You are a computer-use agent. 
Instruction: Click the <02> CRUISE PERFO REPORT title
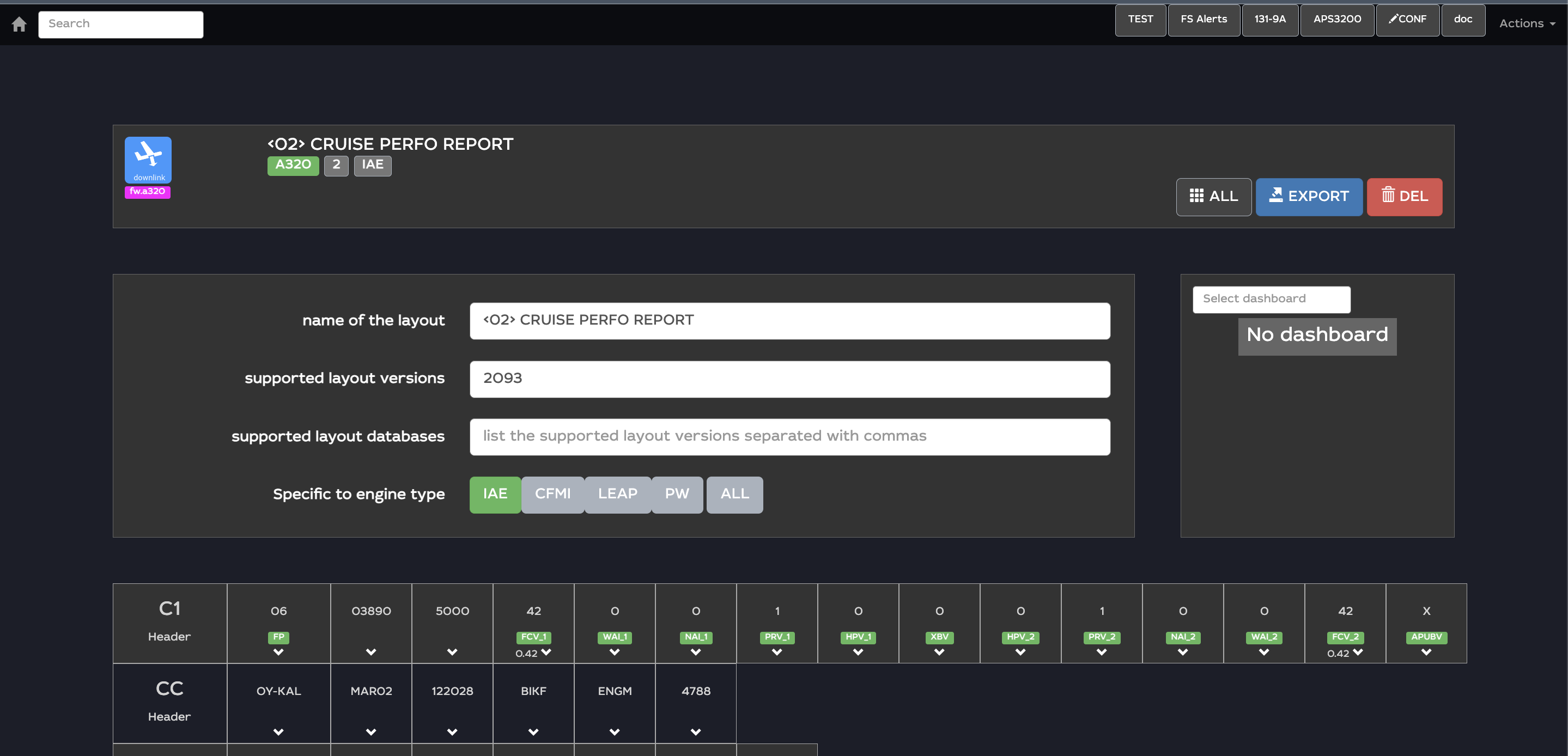390,144
